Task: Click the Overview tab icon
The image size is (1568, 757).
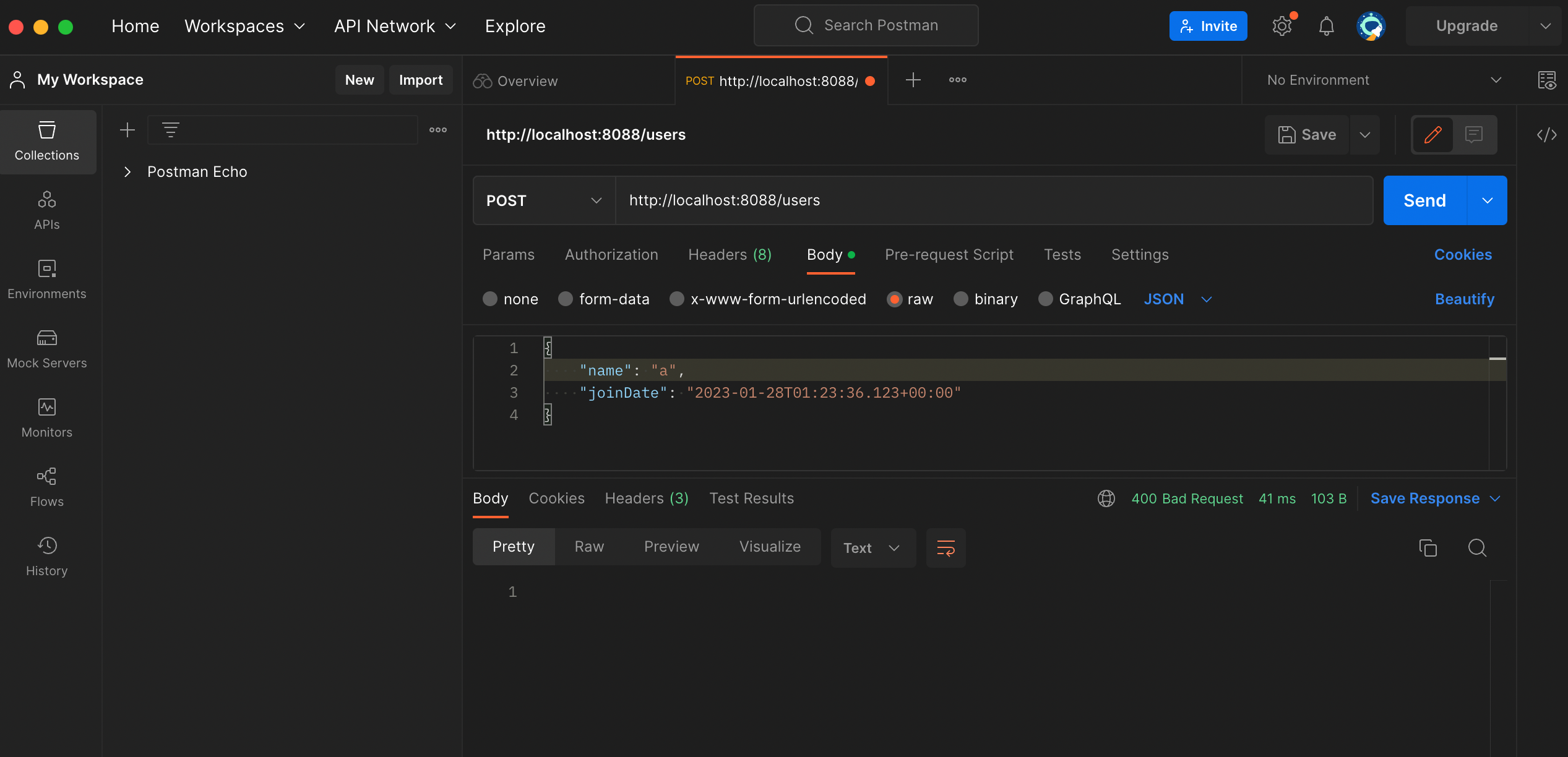Action: (483, 81)
